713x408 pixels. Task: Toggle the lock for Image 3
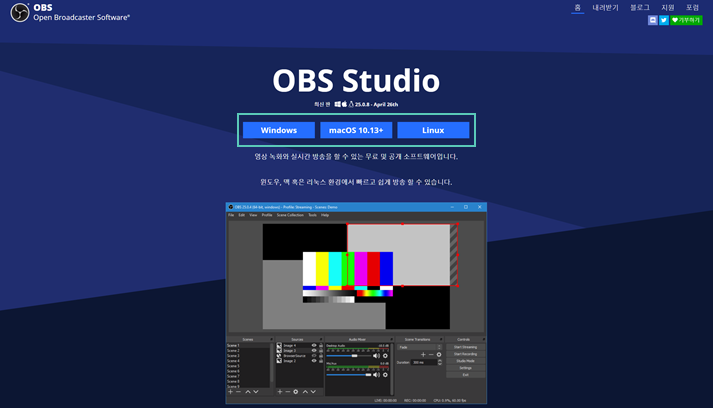pyautogui.click(x=321, y=351)
